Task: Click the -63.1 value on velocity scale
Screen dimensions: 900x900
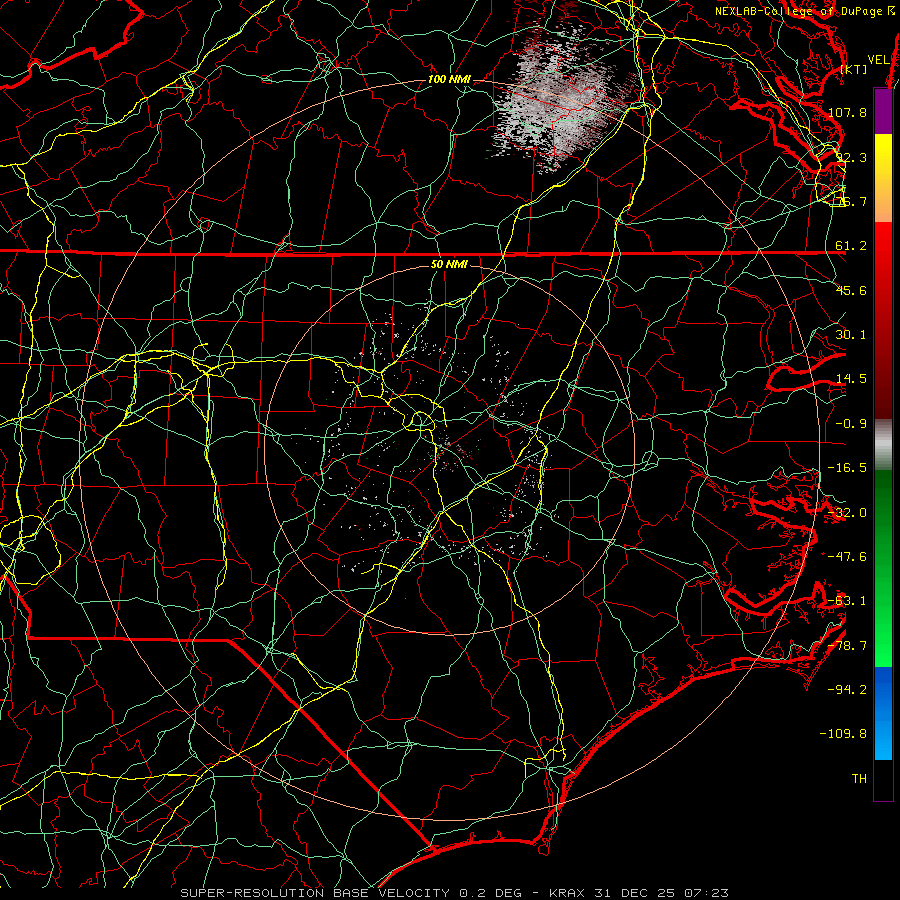Action: pyautogui.click(x=848, y=601)
